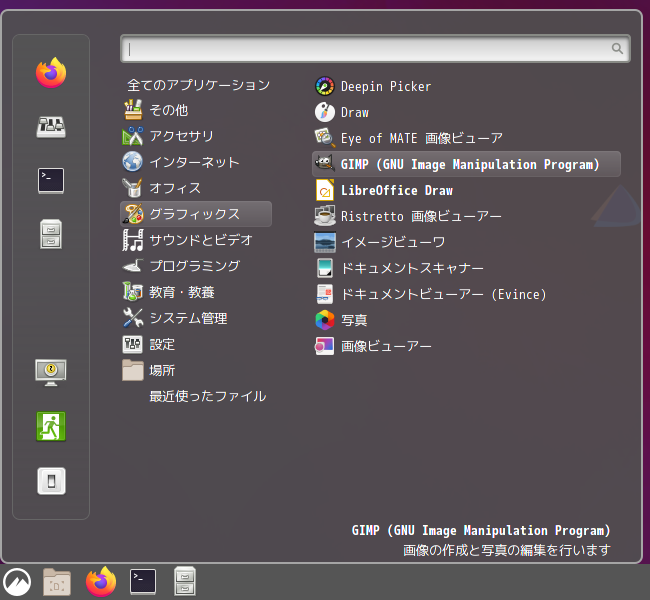Open the Control Center icon in the sidebar

pyautogui.click(x=51, y=126)
